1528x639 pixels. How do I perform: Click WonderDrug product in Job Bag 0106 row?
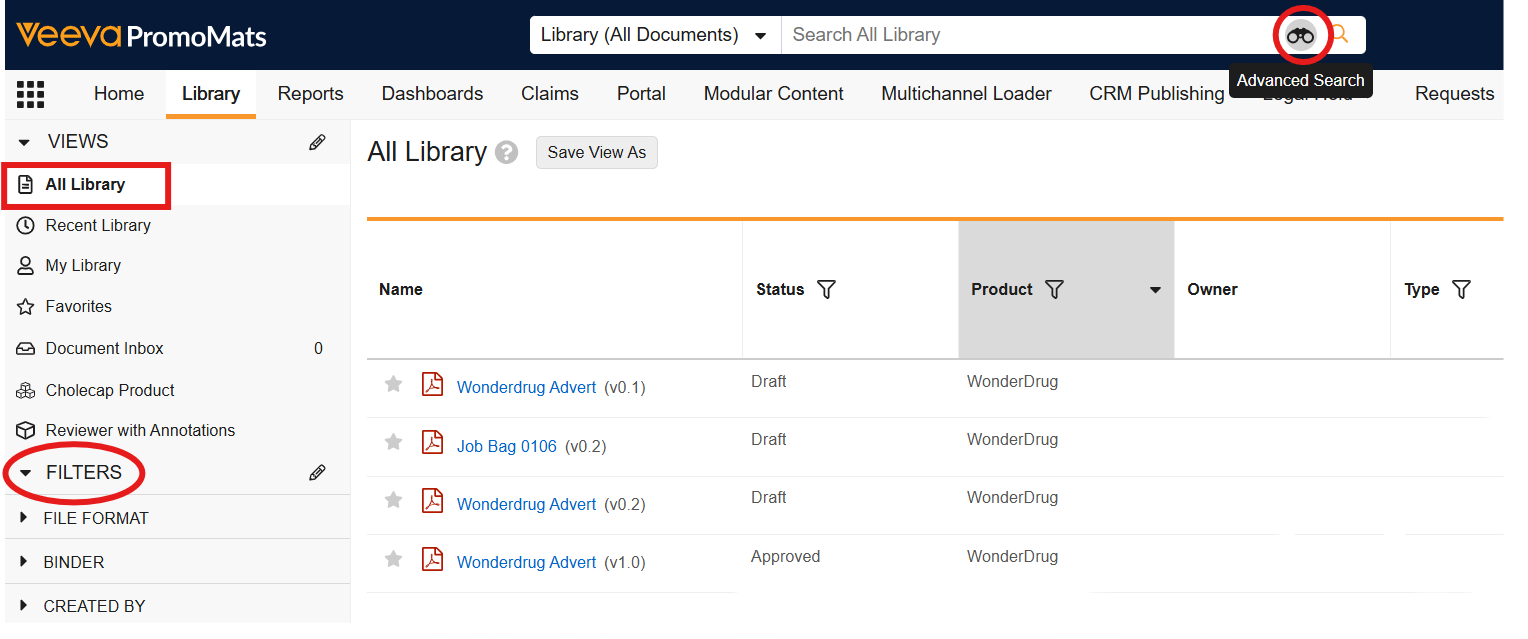coord(1012,440)
